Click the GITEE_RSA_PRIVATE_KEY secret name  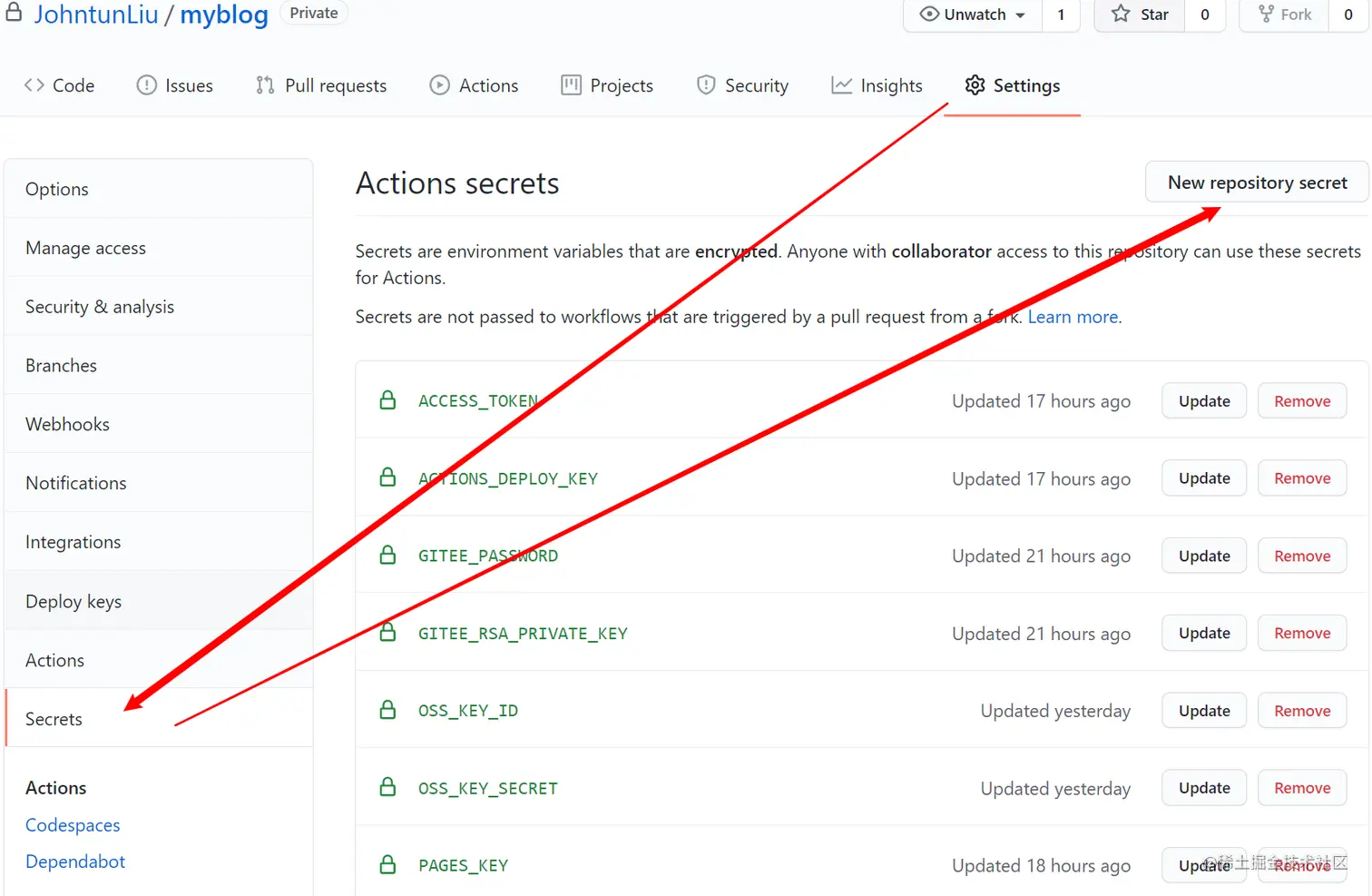523,634
